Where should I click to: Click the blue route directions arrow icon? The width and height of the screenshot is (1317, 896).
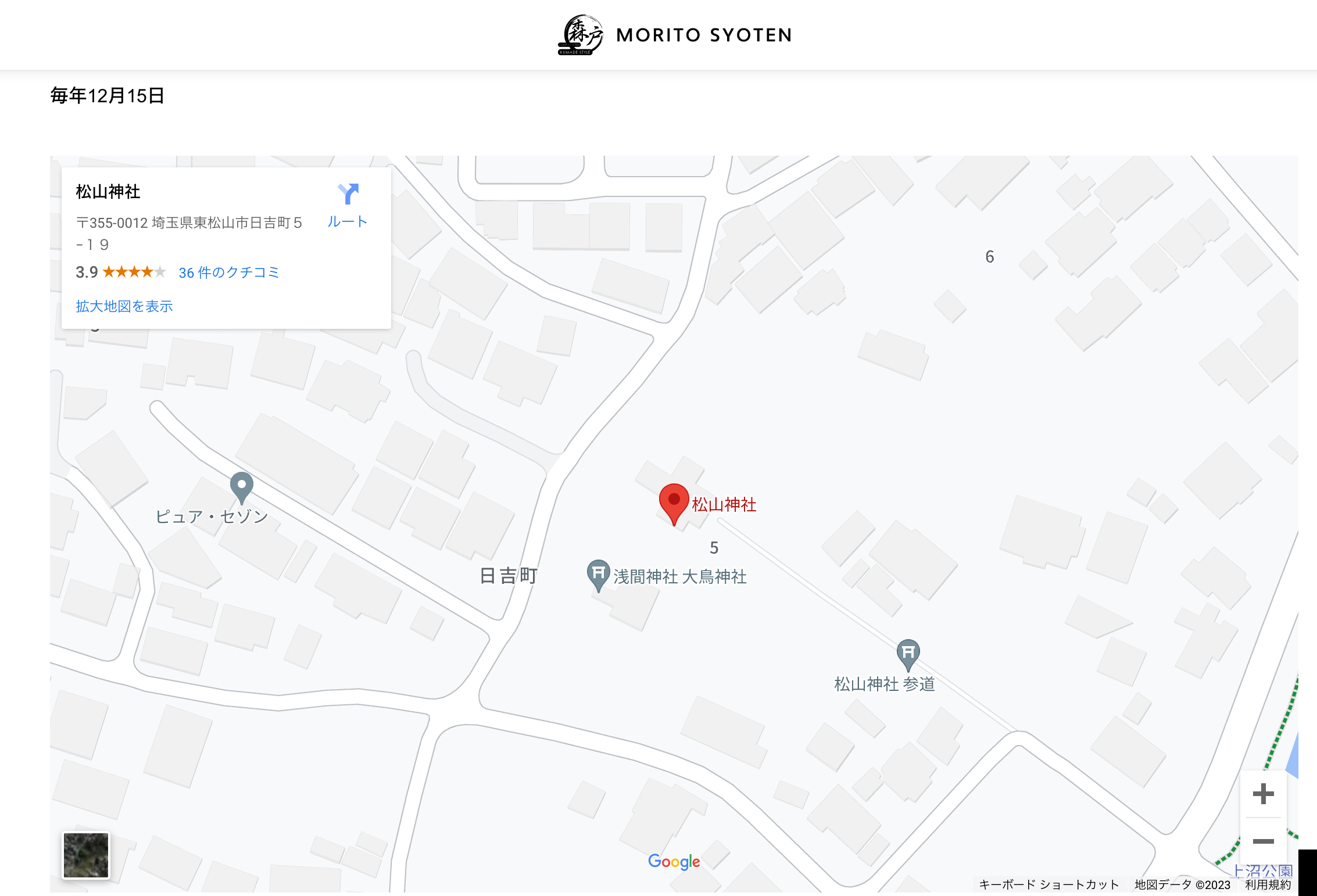pyautogui.click(x=348, y=193)
